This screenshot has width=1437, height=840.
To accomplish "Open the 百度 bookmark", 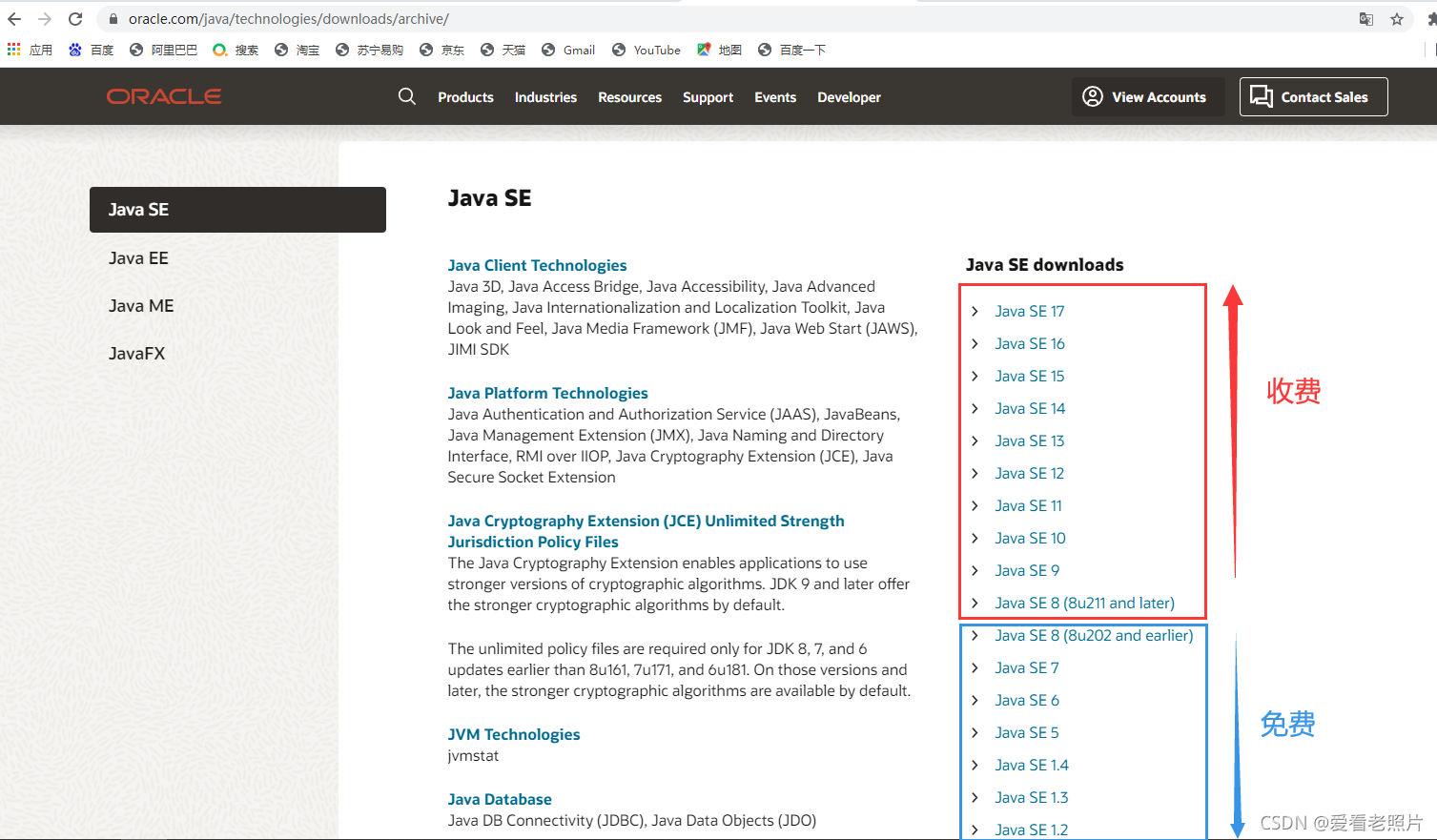I will 92,50.
